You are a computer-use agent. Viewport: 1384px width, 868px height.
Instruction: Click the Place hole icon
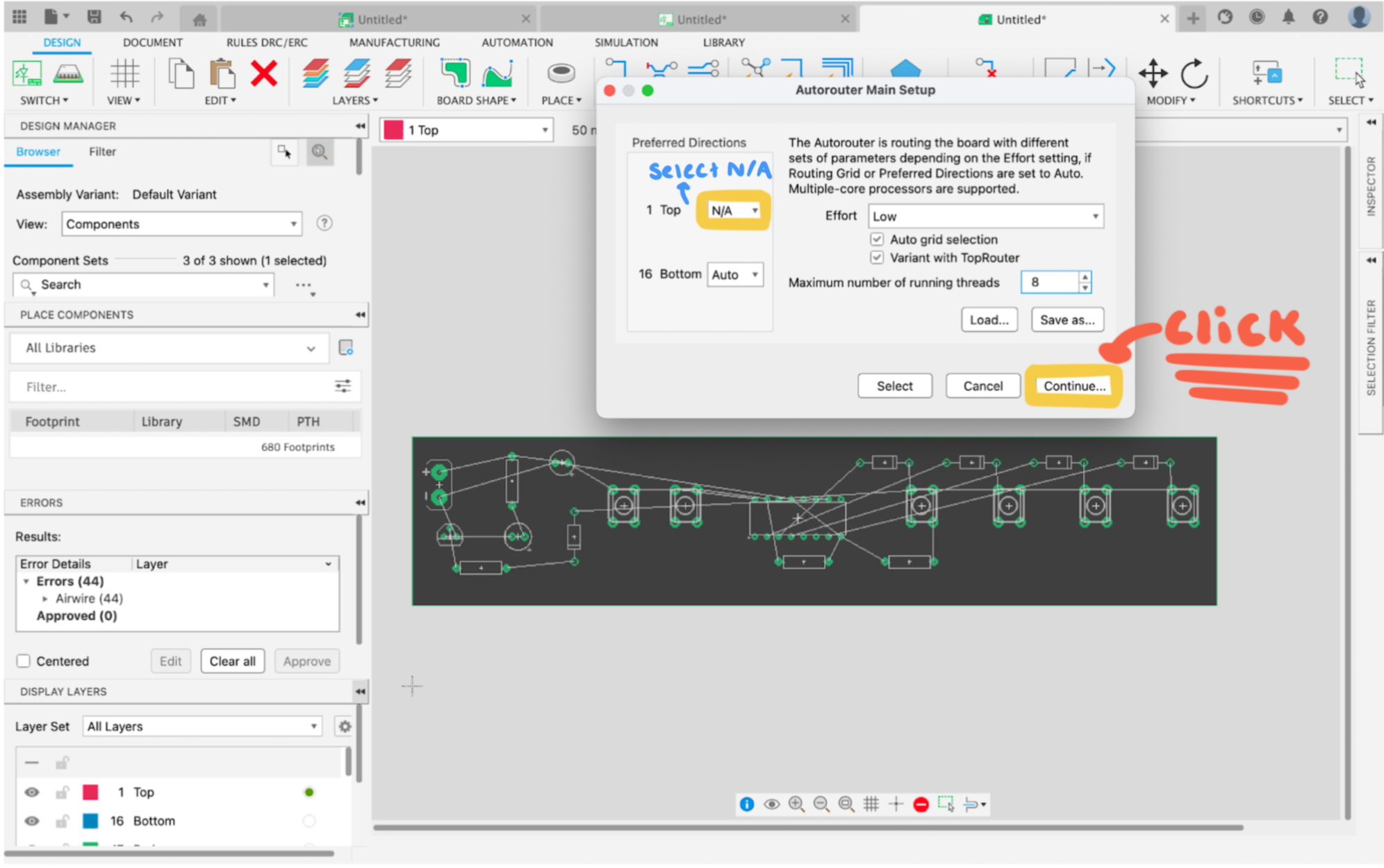pos(561,74)
